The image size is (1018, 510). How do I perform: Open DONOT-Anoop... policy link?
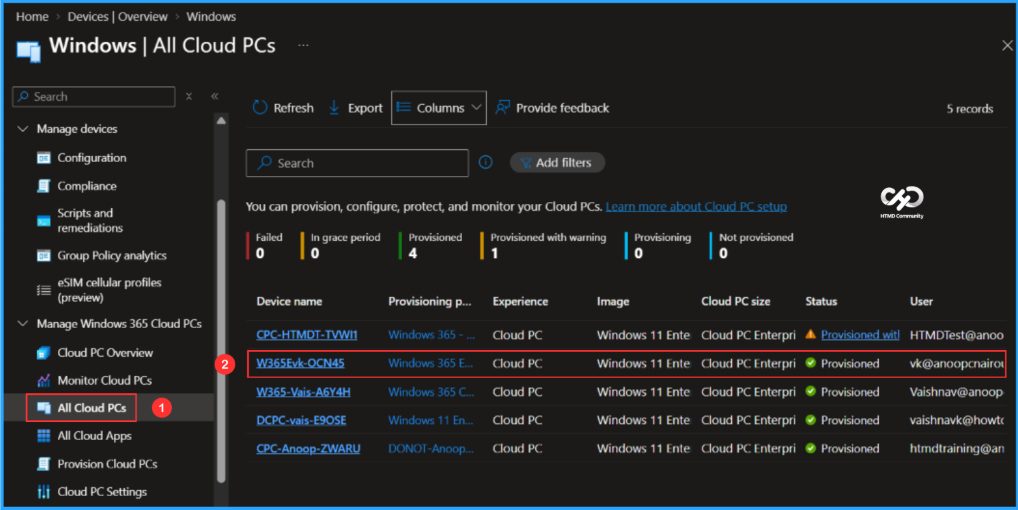click(431, 448)
